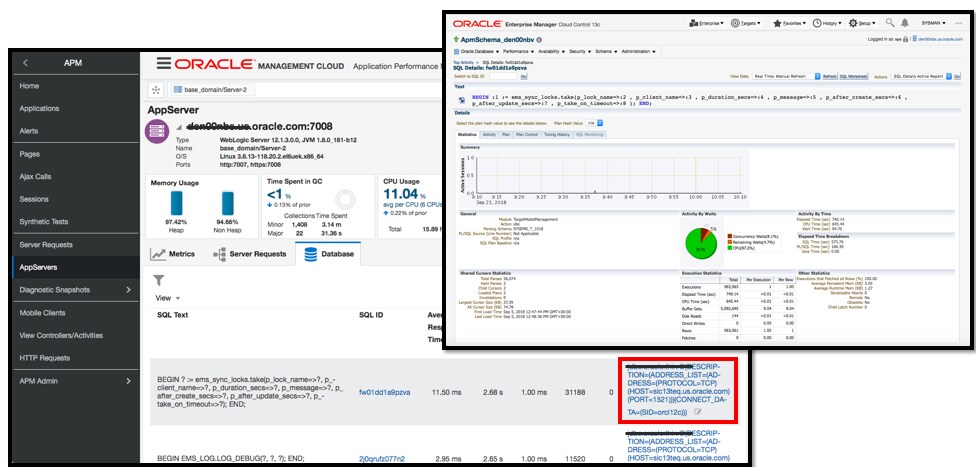This screenshot has height=467, width=976.
Task: Click the SQL Worksheet button
Action: [853, 76]
